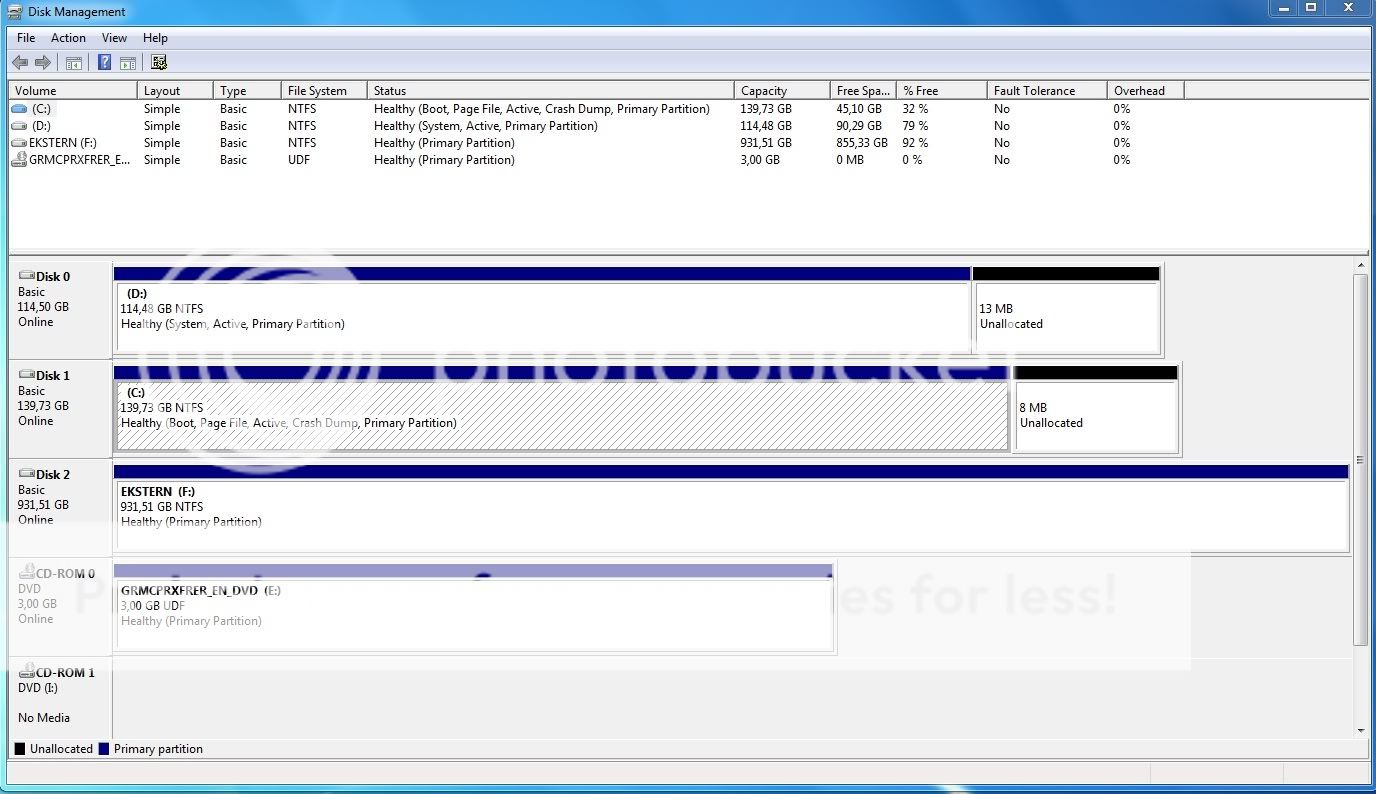Click the Disk 2 label box

point(60,497)
